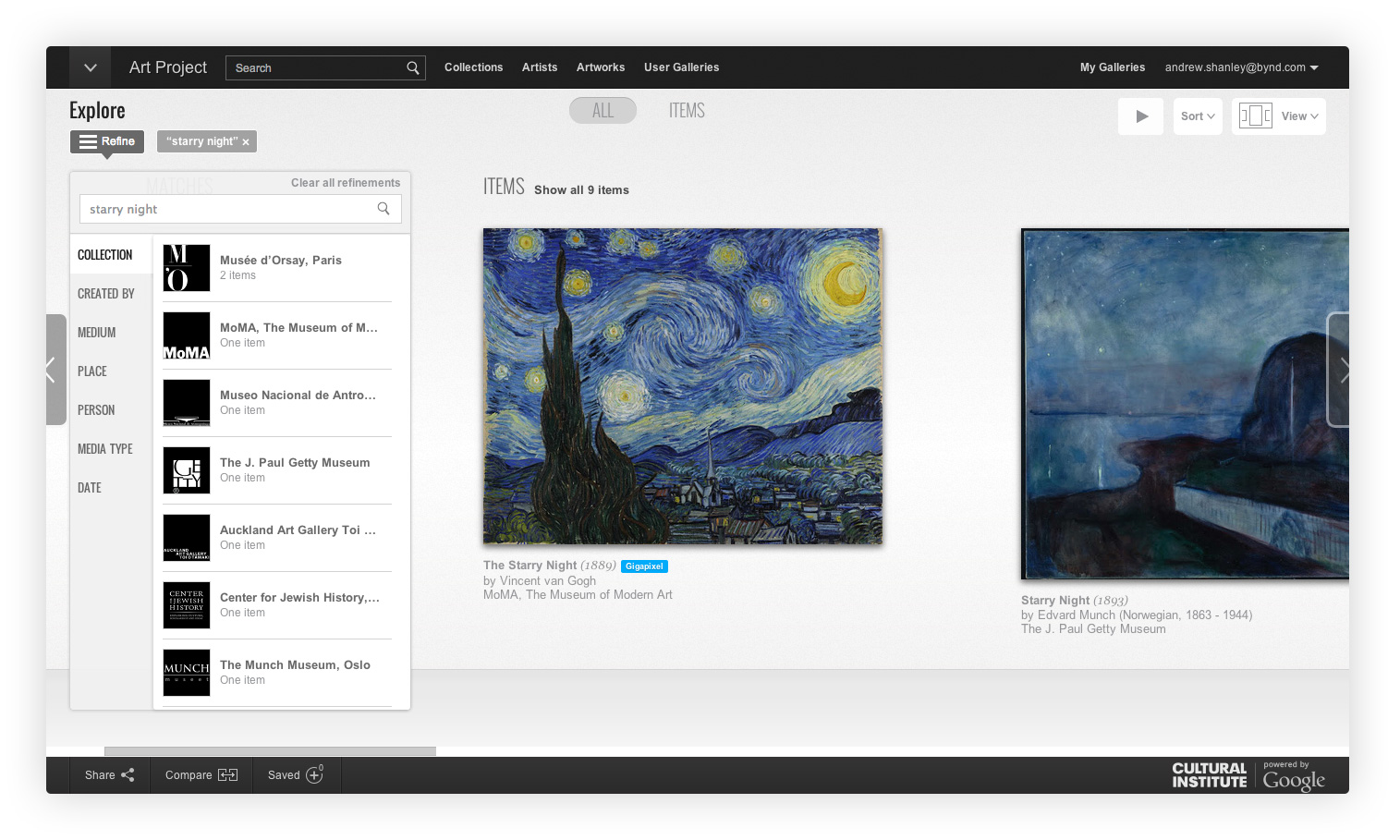The height and width of the screenshot is (840, 1400).
Task: Click the J. Paul Getty Museum logo icon
Action: point(187,470)
